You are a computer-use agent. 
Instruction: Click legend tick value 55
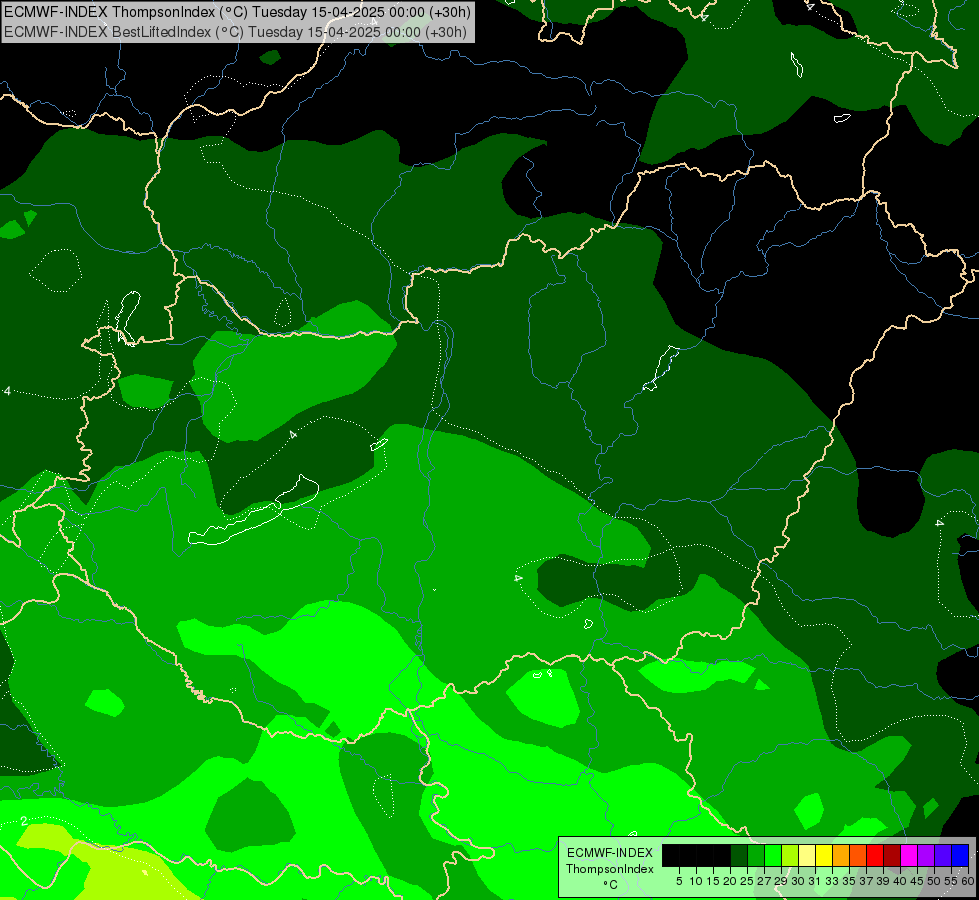click(950, 881)
